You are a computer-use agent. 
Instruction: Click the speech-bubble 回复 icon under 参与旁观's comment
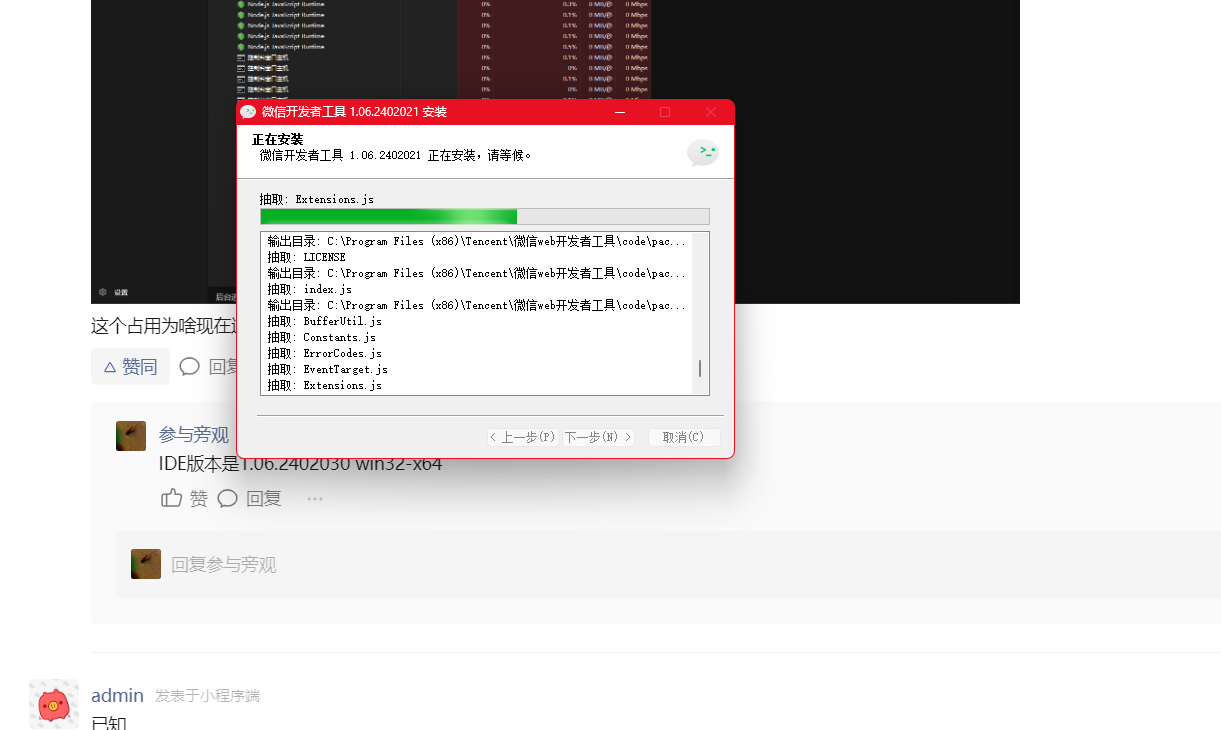pyautogui.click(x=228, y=498)
